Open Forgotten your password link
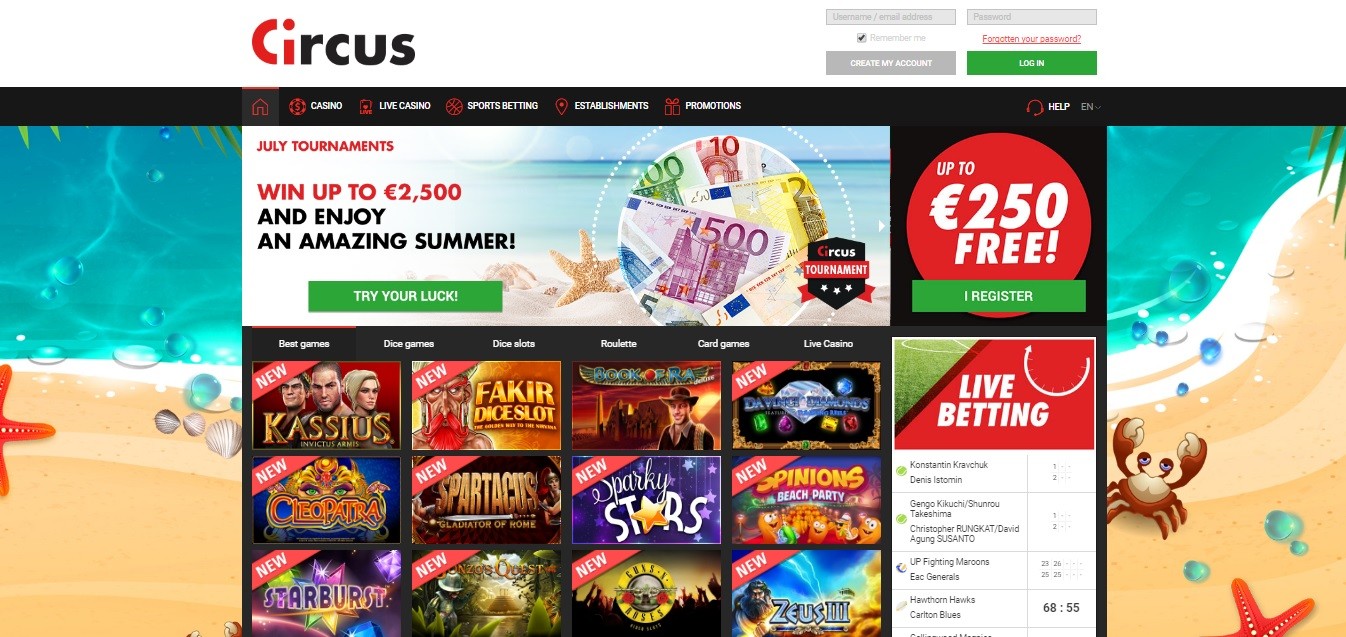This screenshot has height=637, width=1346. [1031, 39]
